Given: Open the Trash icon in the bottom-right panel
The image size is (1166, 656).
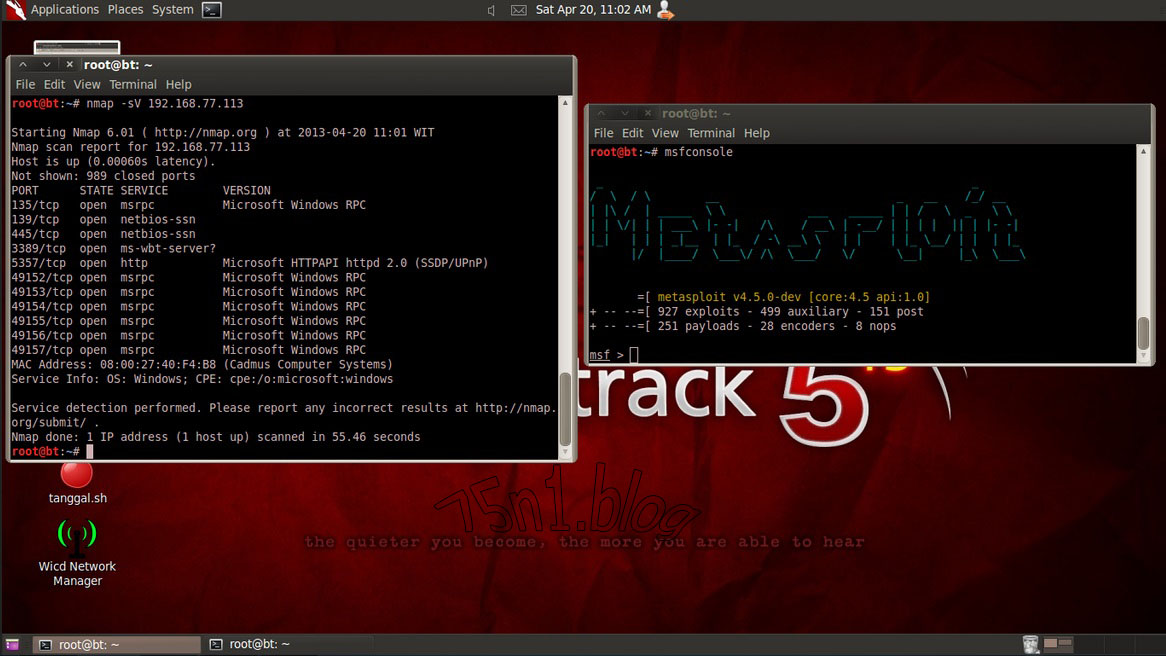Looking at the screenshot, I should (x=1030, y=644).
